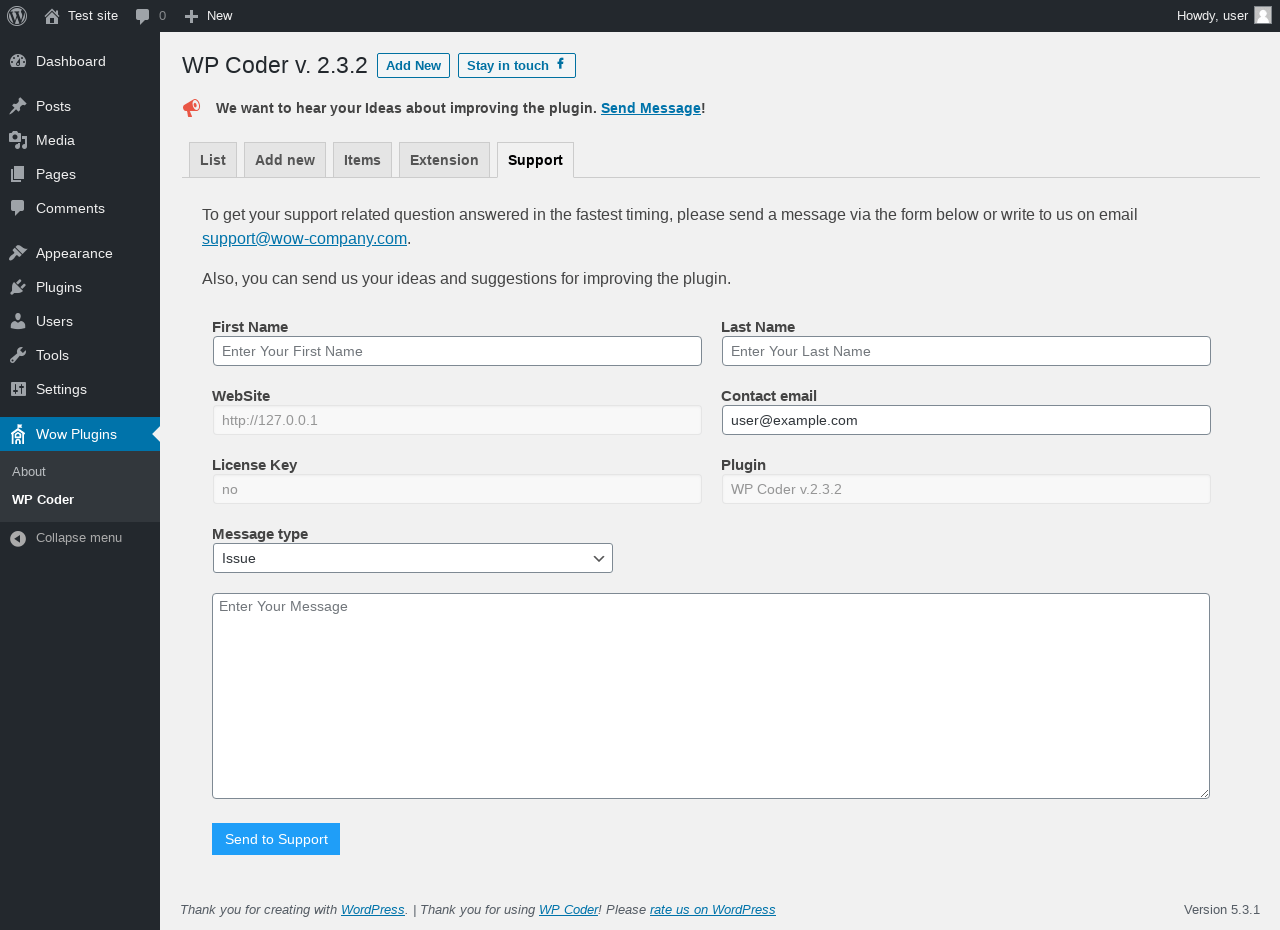
Task: Click the WordPress logo icon
Action: click(x=17, y=16)
